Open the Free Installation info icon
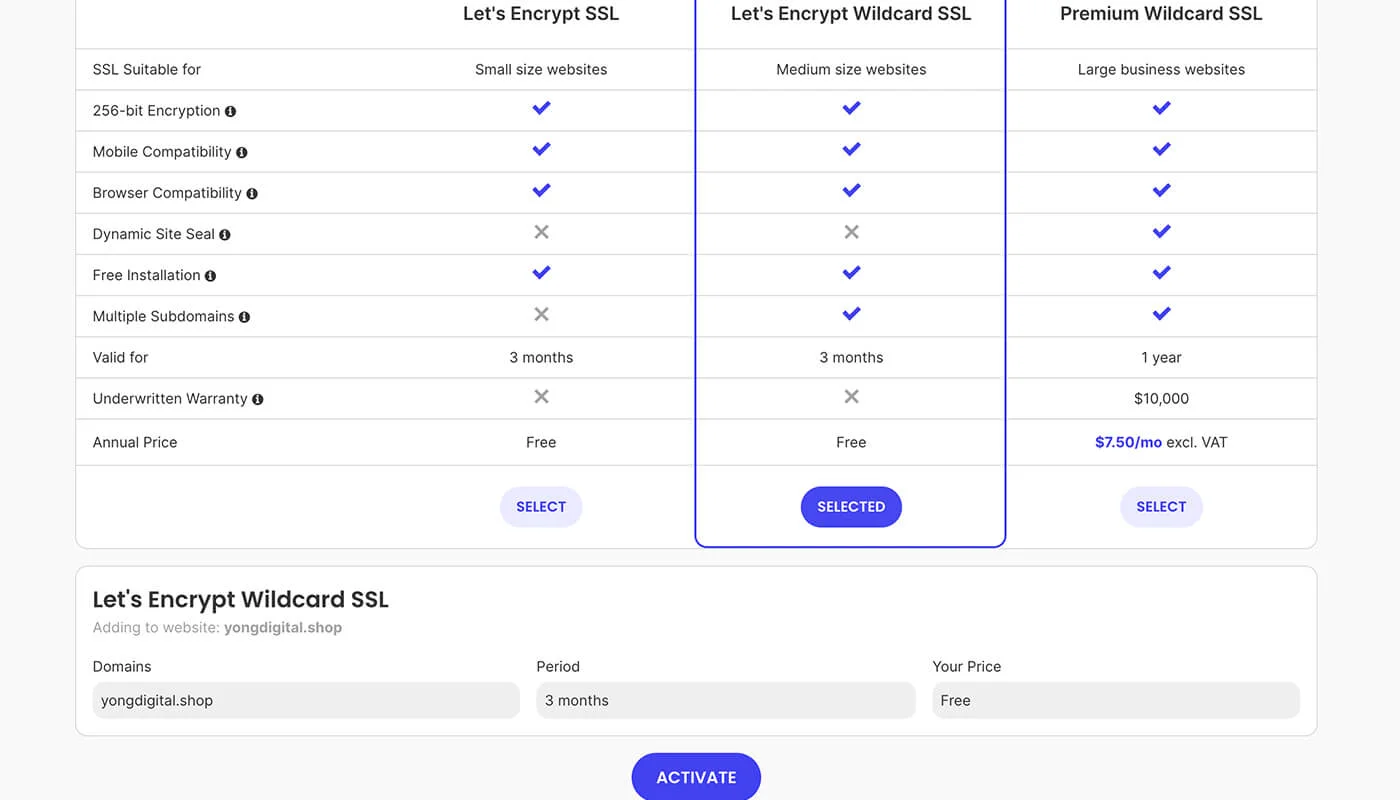The image size is (1400, 800). pyautogui.click(x=210, y=275)
